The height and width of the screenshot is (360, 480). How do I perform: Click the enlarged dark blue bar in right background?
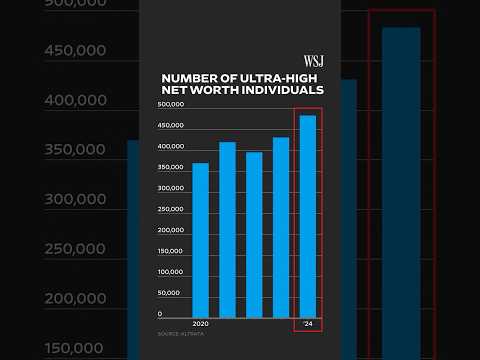click(x=401, y=193)
